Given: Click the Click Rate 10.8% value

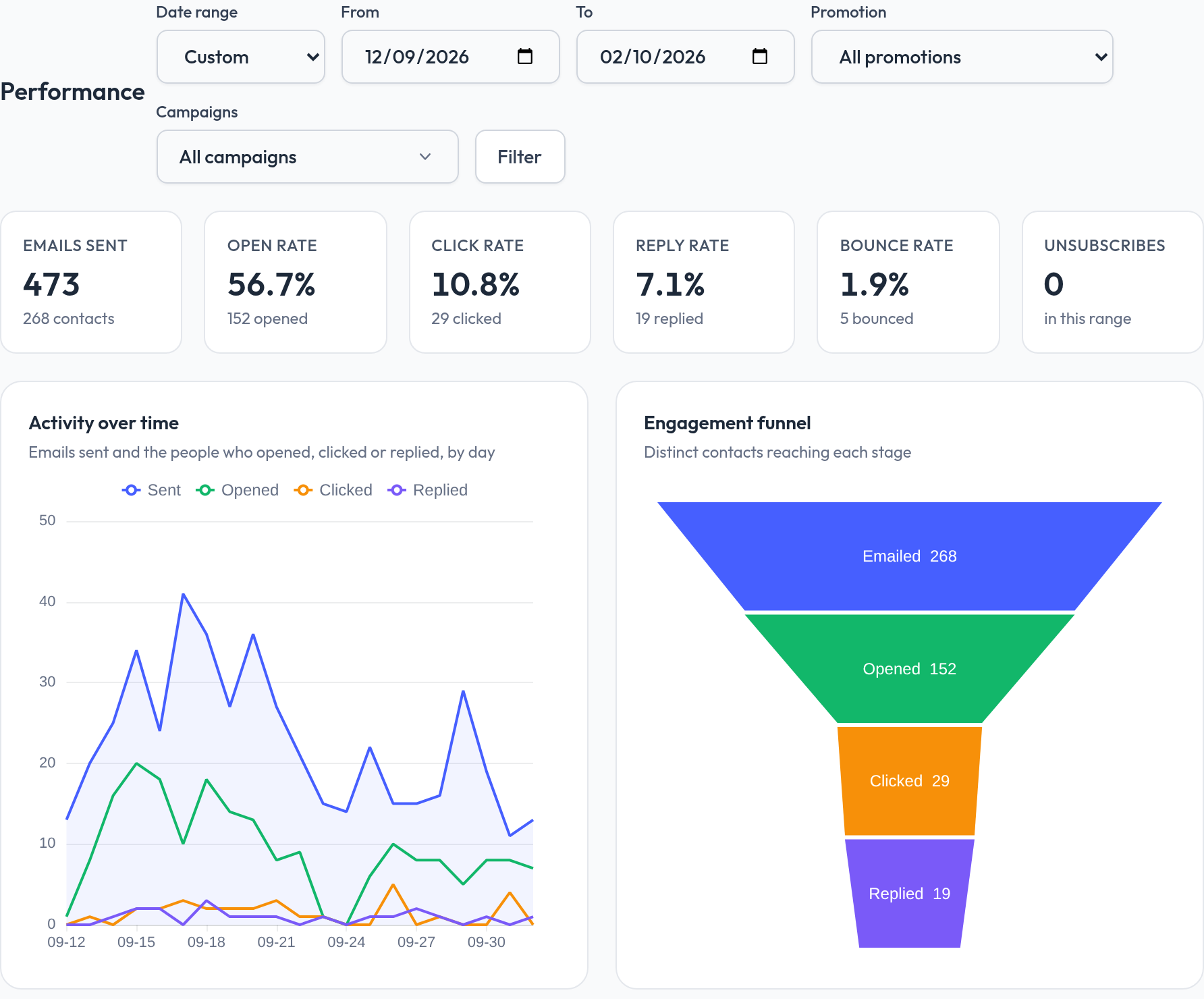Looking at the screenshot, I should [476, 284].
